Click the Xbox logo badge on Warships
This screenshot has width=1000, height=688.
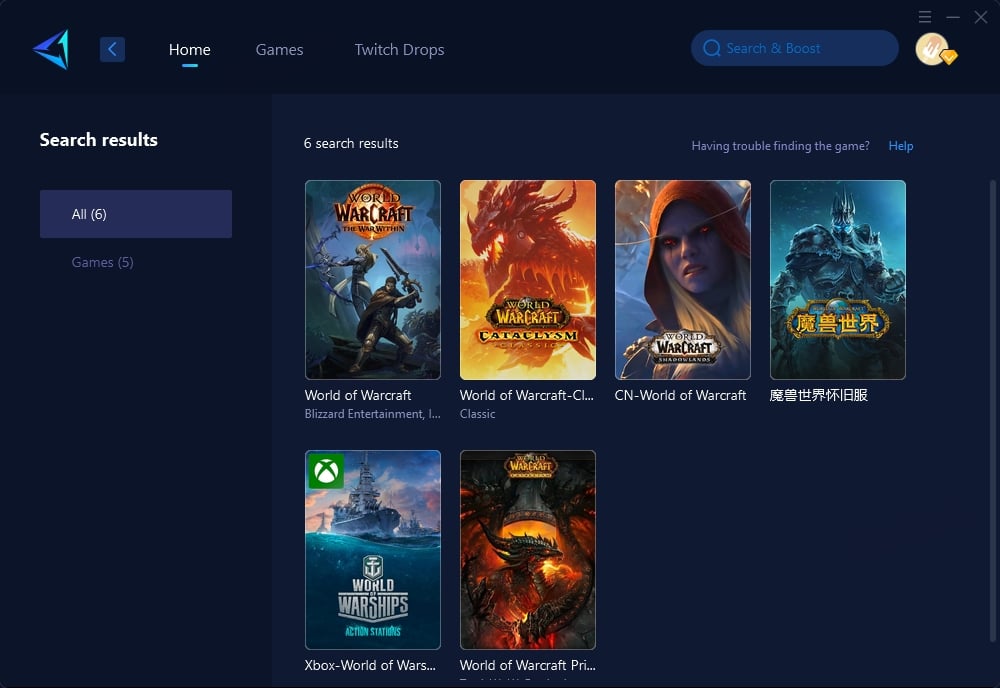tap(326, 471)
